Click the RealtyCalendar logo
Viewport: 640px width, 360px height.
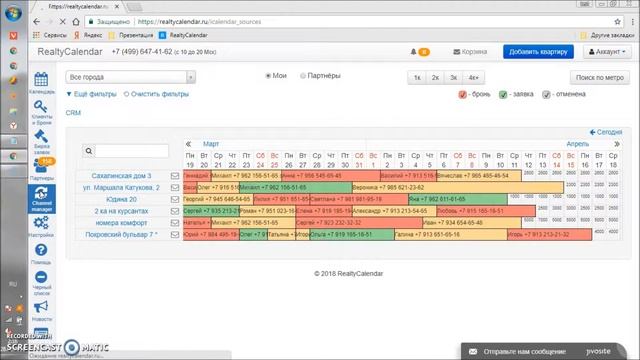(x=70, y=52)
